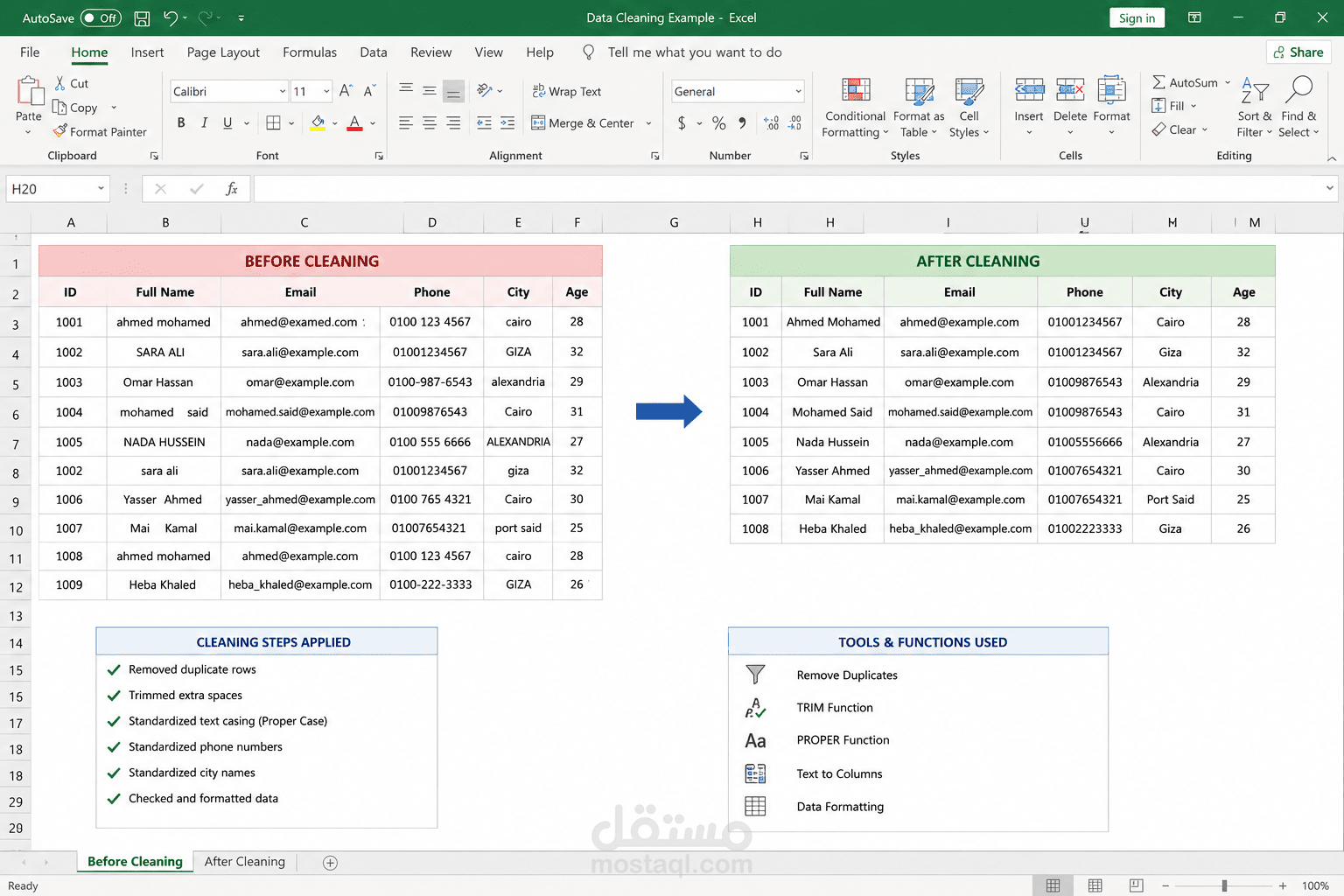Click the Format as Table icon
The image size is (1344, 896).
point(919,91)
